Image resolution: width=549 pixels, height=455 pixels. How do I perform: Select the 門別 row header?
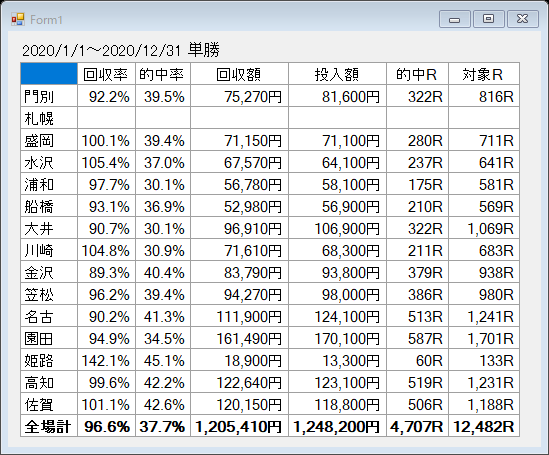[49, 96]
